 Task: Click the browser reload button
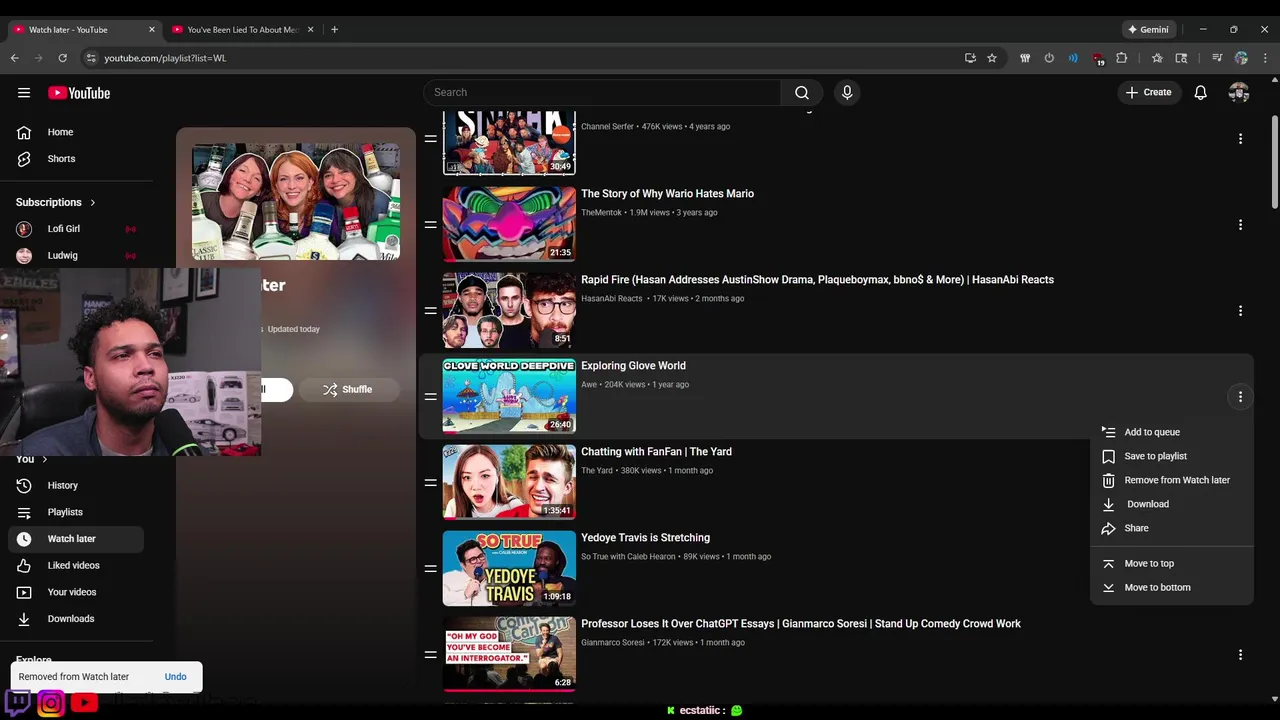[62, 58]
